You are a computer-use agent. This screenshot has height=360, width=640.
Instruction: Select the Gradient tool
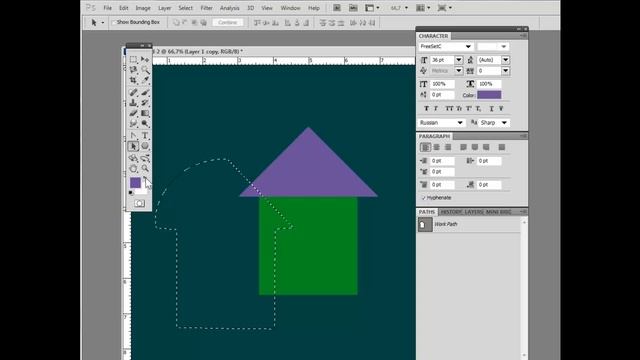coord(145,113)
